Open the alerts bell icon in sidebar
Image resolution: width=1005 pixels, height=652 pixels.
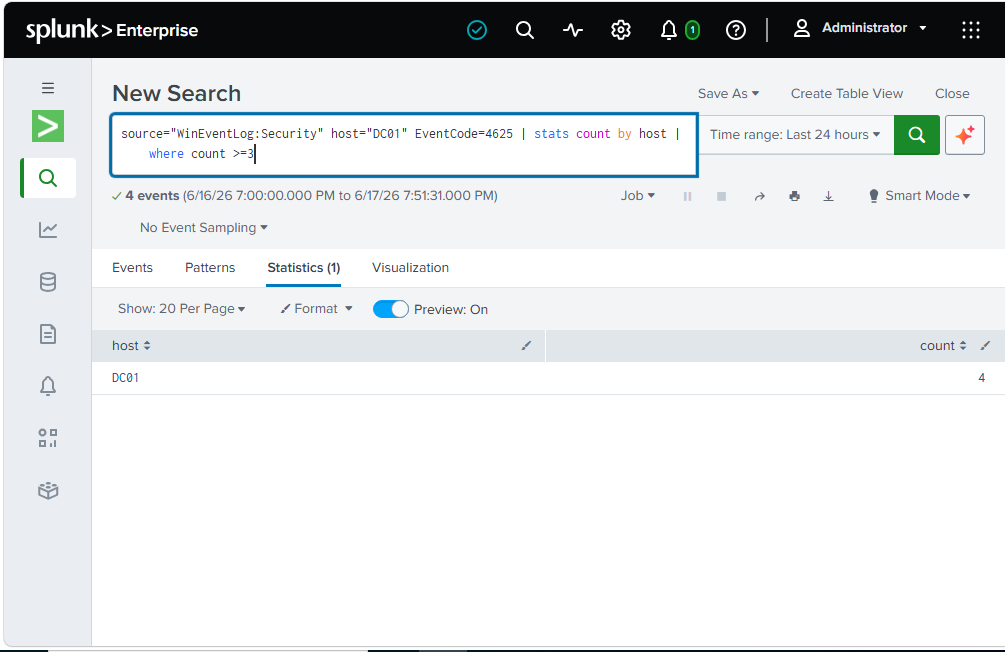48,385
